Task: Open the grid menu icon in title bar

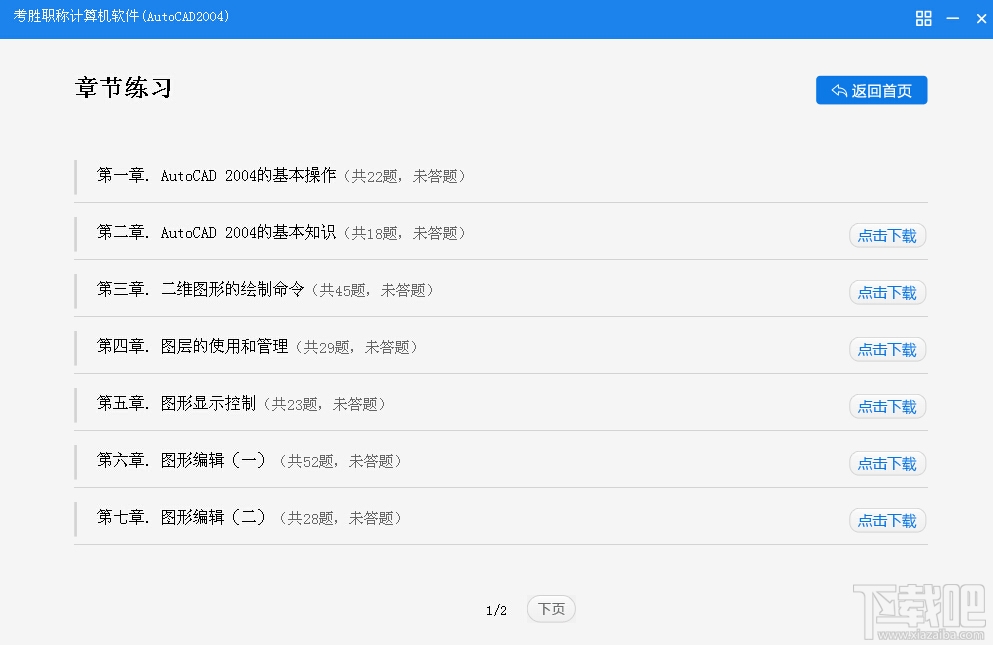Action: (x=923, y=18)
